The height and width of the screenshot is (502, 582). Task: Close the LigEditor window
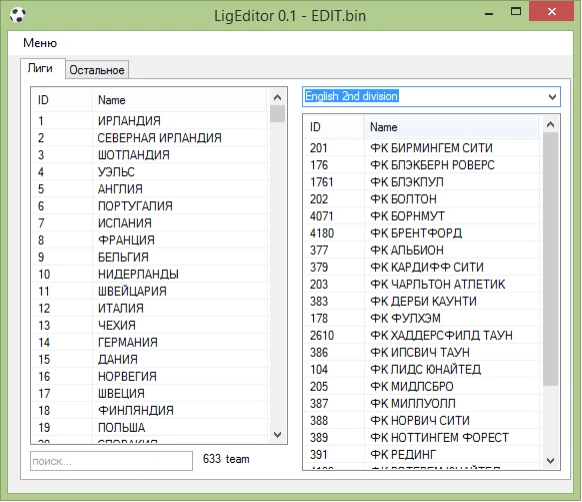(x=552, y=12)
